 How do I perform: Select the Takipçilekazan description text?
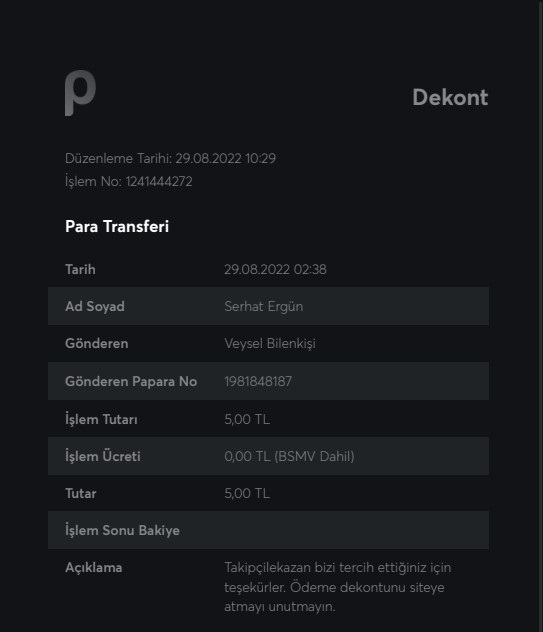pyautogui.click(x=338, y=587)
